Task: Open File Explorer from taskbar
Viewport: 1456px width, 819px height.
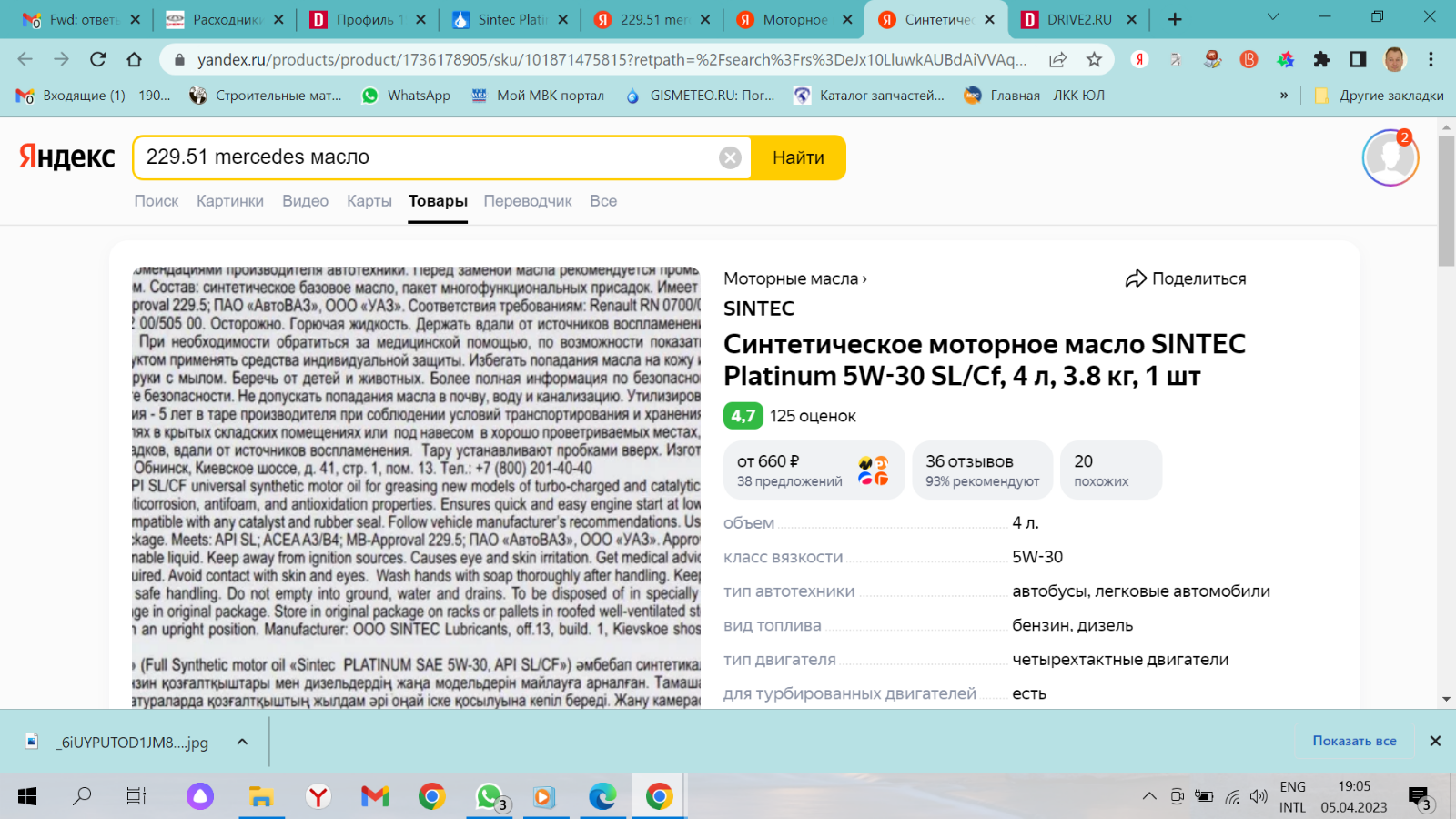Action: [261, 796]
